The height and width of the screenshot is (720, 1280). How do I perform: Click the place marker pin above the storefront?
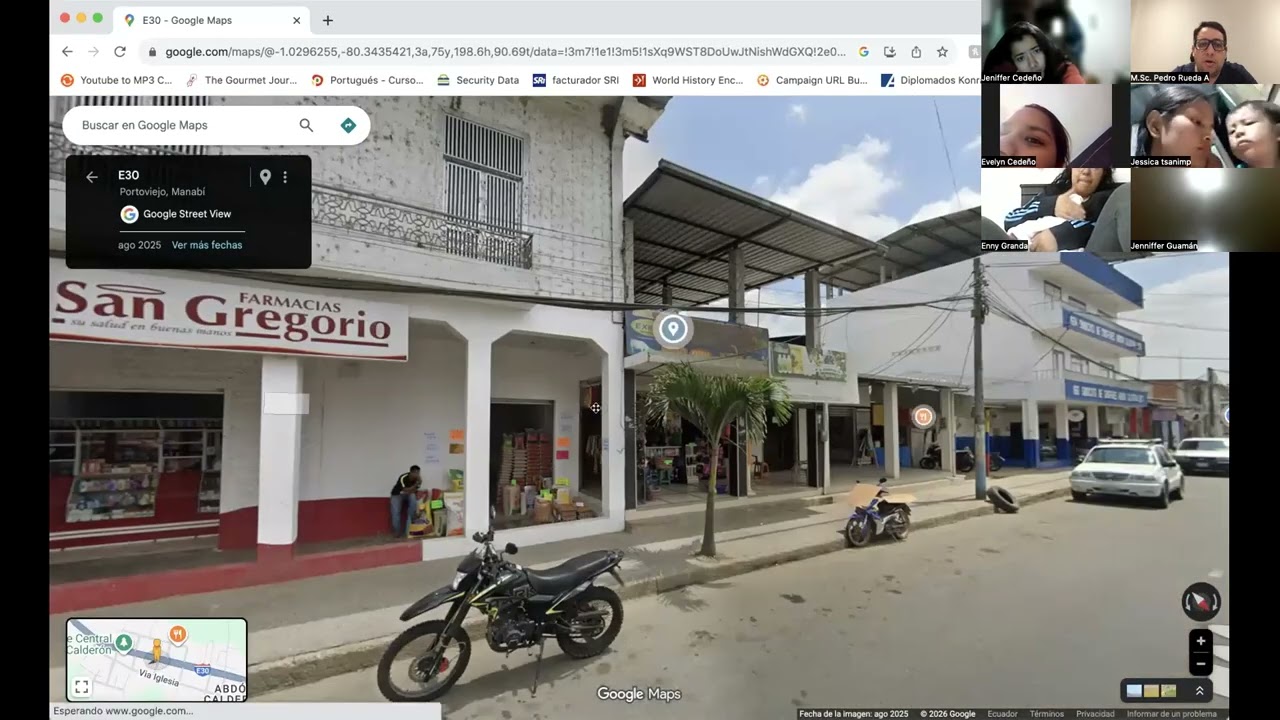(x=673, y=329)
